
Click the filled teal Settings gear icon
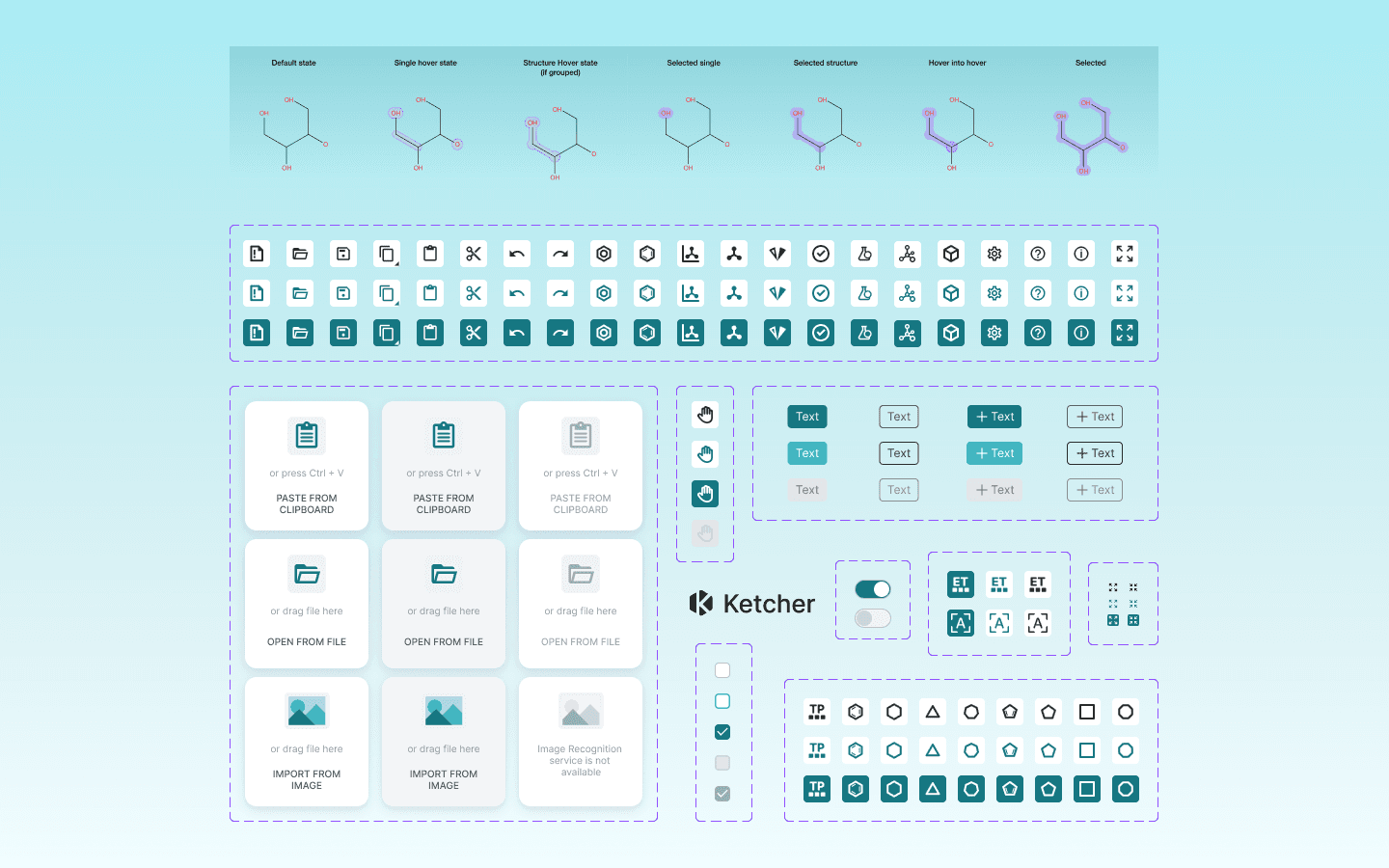point(994,333)
